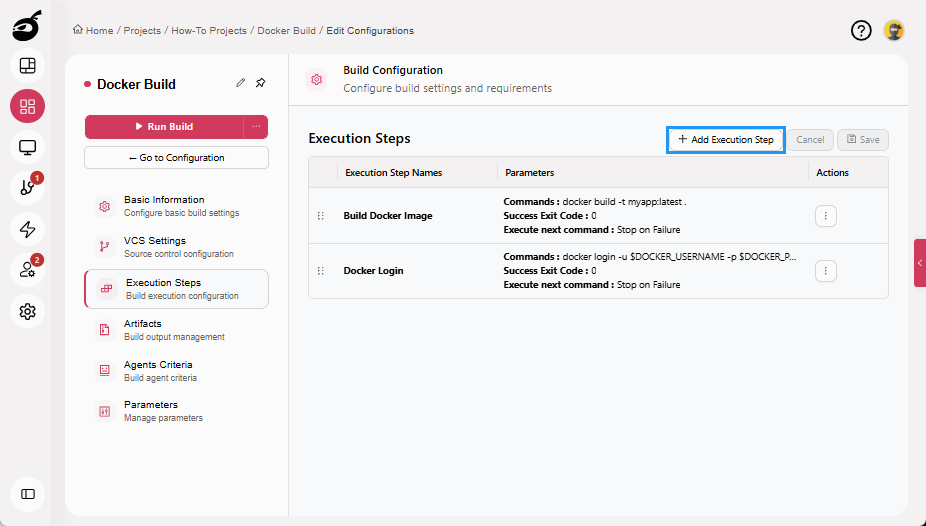Click the help question mark icon
The width and height of the screenshot is (926, 526).
(x=861, y=31)
